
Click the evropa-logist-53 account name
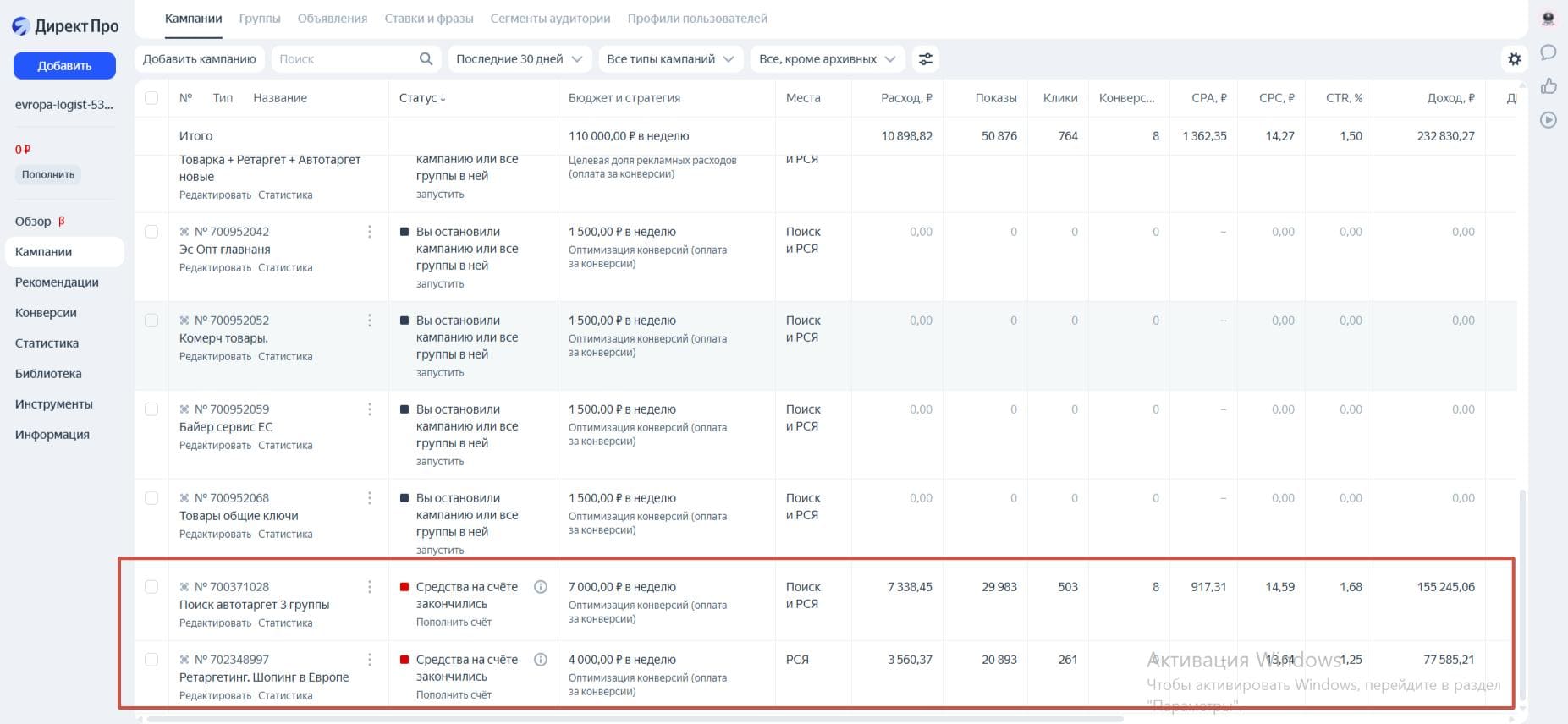64,105
